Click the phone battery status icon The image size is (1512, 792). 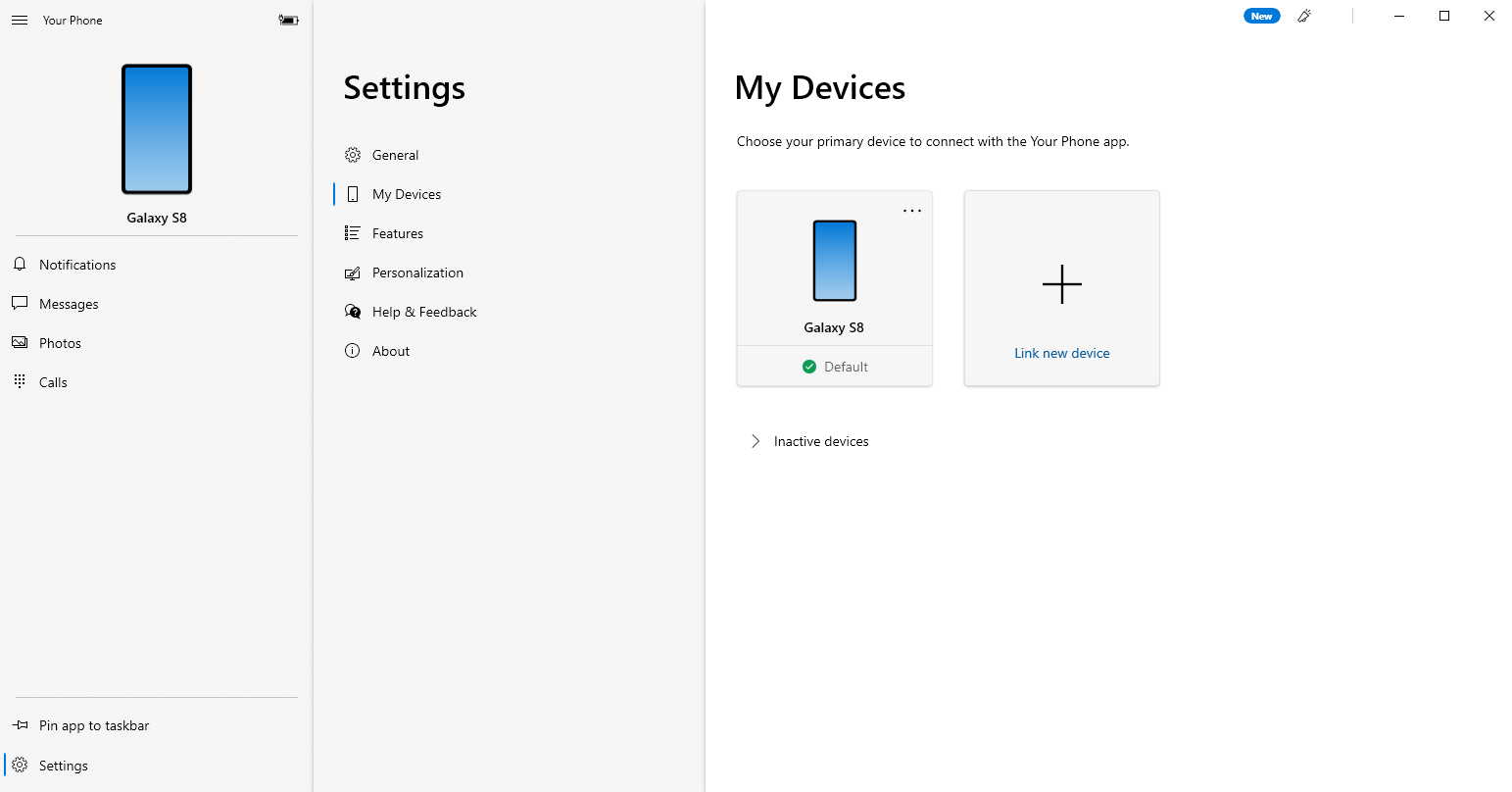tap(288, 20)
